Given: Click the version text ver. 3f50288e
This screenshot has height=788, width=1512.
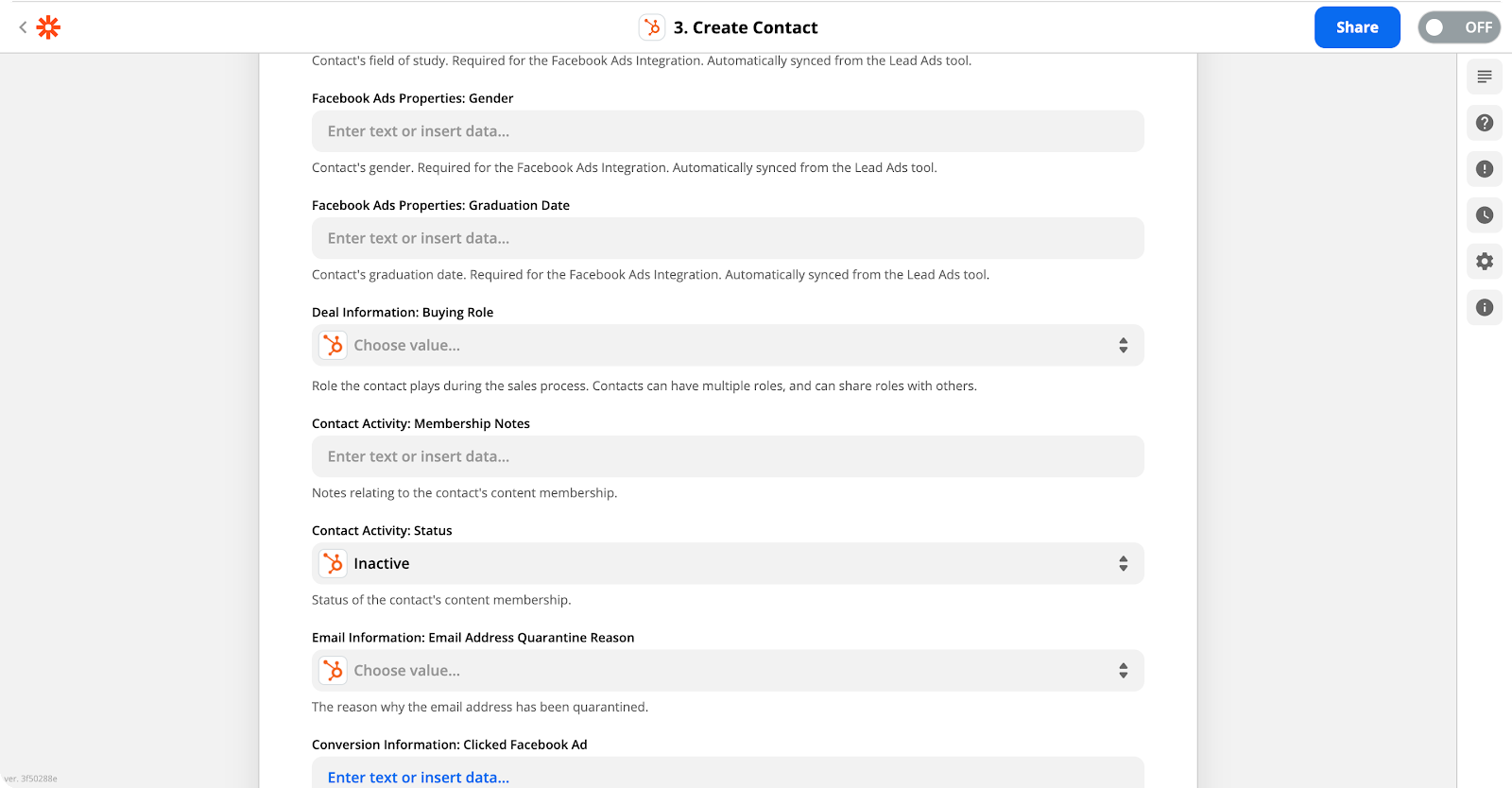Looking at the screenshot, I should pyautogui.click(x=31, y=779).
